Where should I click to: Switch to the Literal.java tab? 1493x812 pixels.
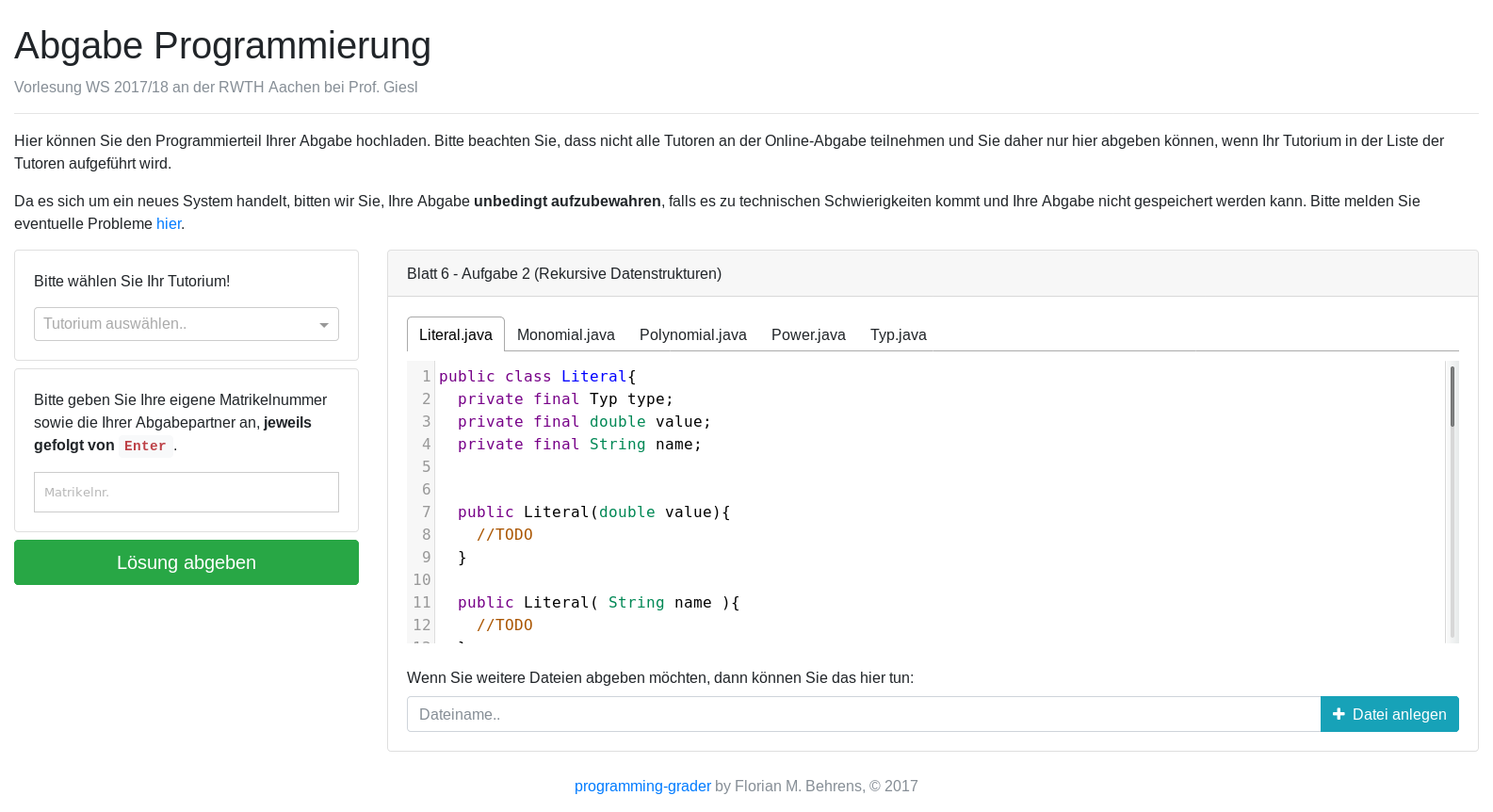(x=456, y=334)
